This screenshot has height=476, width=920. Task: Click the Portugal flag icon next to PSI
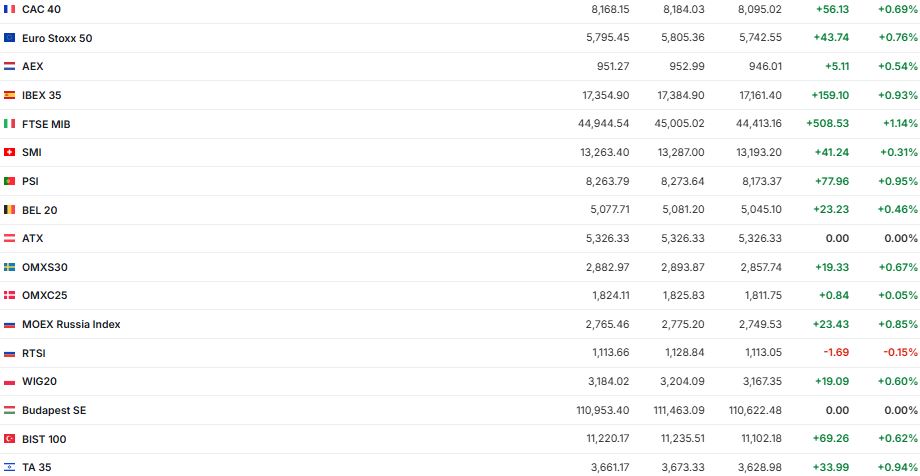[x=10, y=181]
